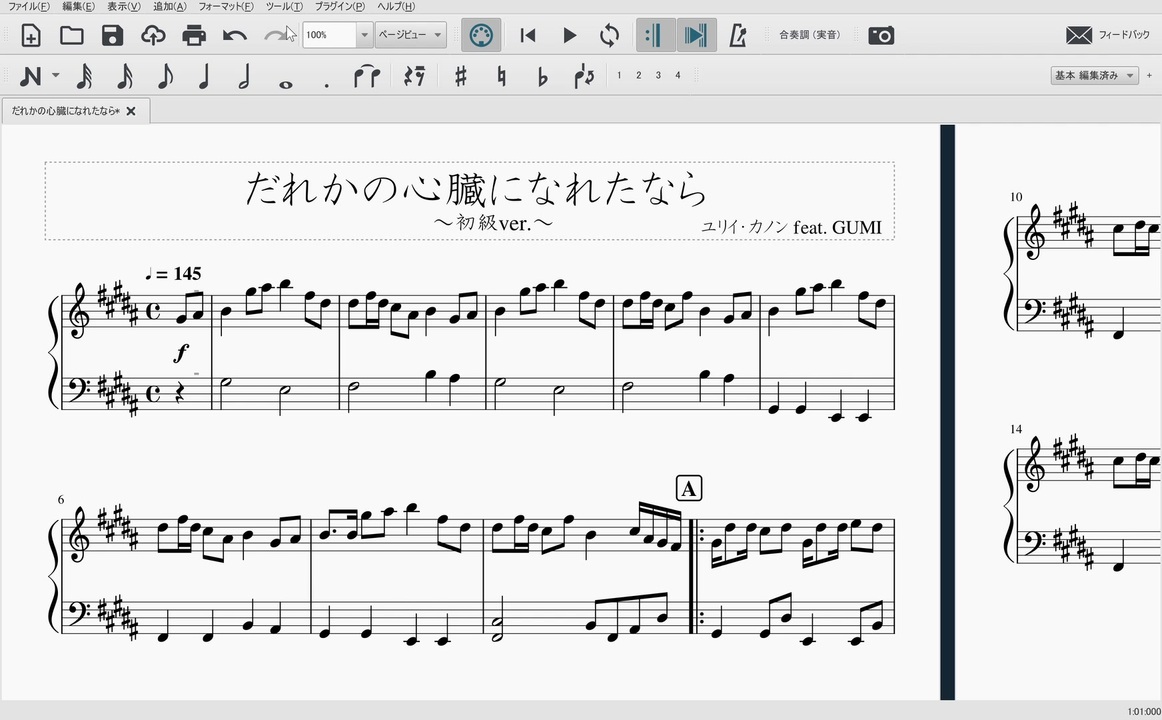Screen dimensions: 1162x720
Task: Toggle pan score during playback
Action: 696,35
